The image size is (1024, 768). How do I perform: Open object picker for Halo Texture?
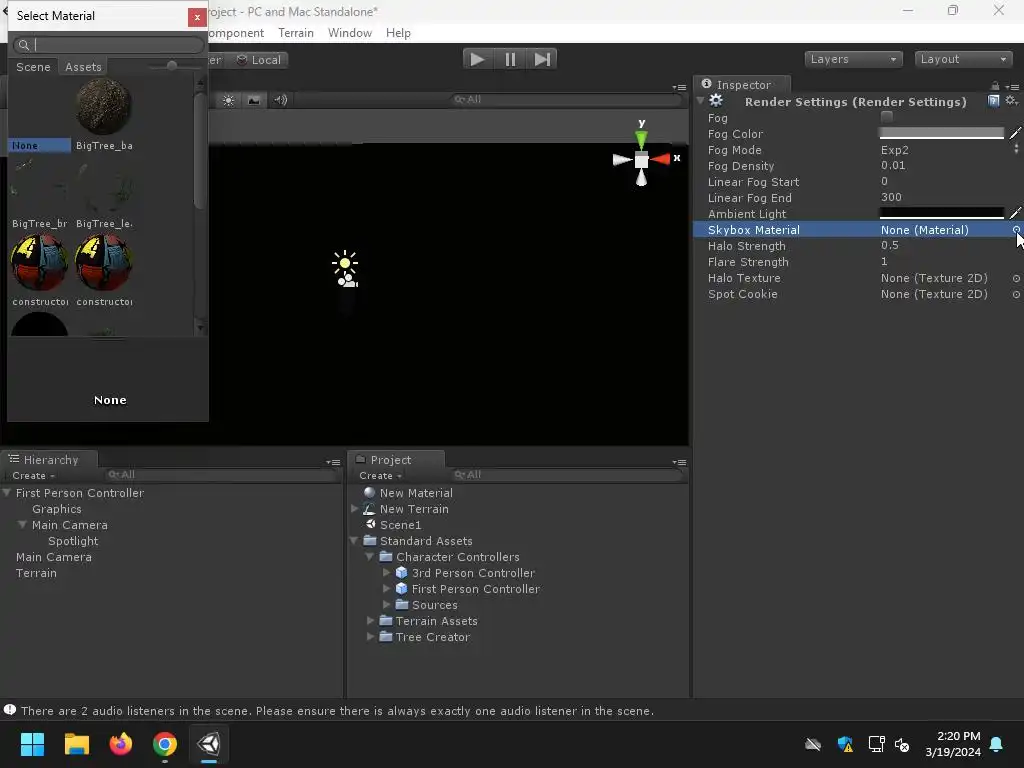(1016, 278)
